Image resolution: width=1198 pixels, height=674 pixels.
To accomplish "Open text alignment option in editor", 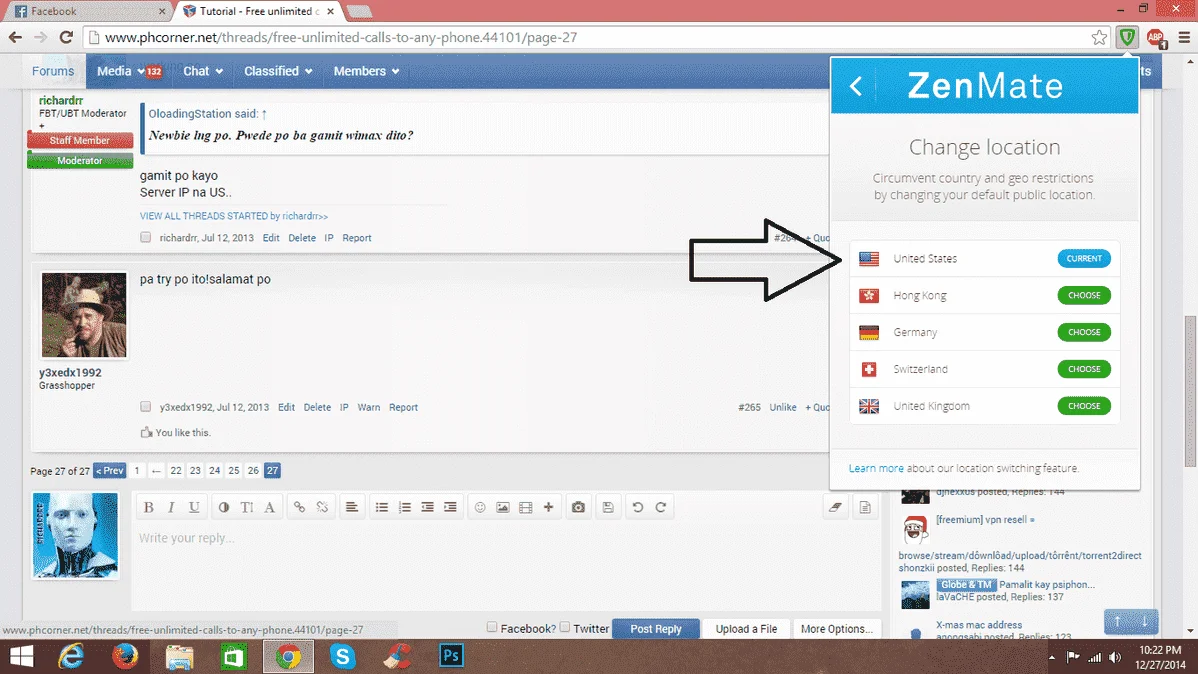I will click(x=351, y=507).
